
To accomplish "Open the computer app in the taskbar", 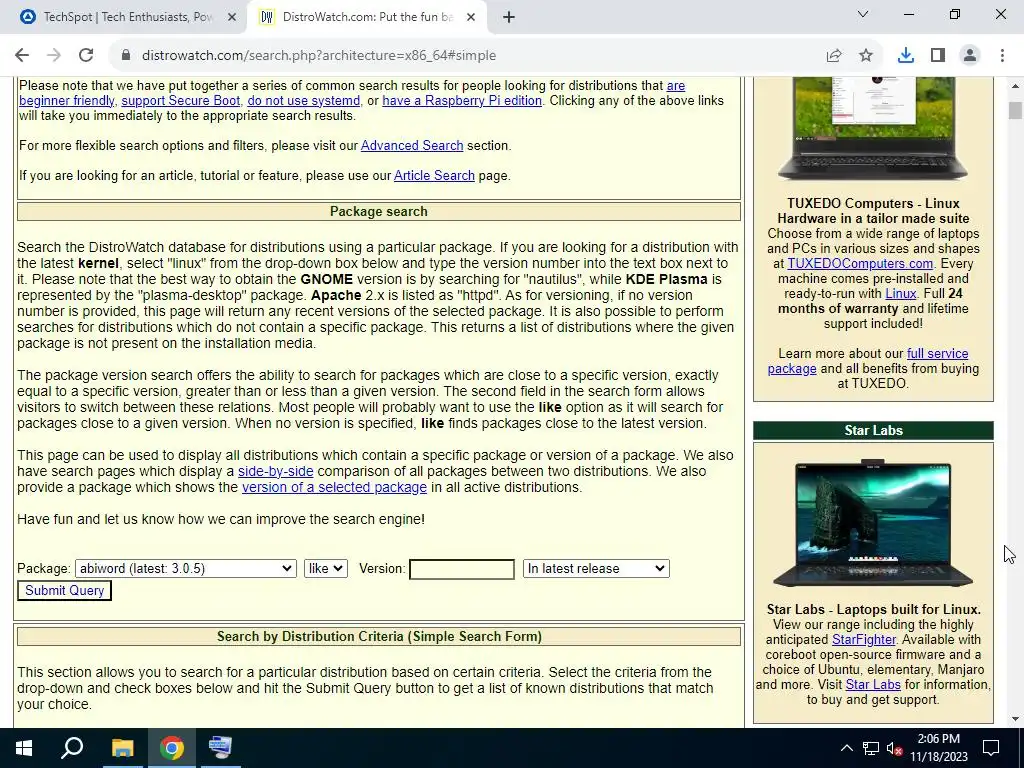I will [x=220, y=748].
